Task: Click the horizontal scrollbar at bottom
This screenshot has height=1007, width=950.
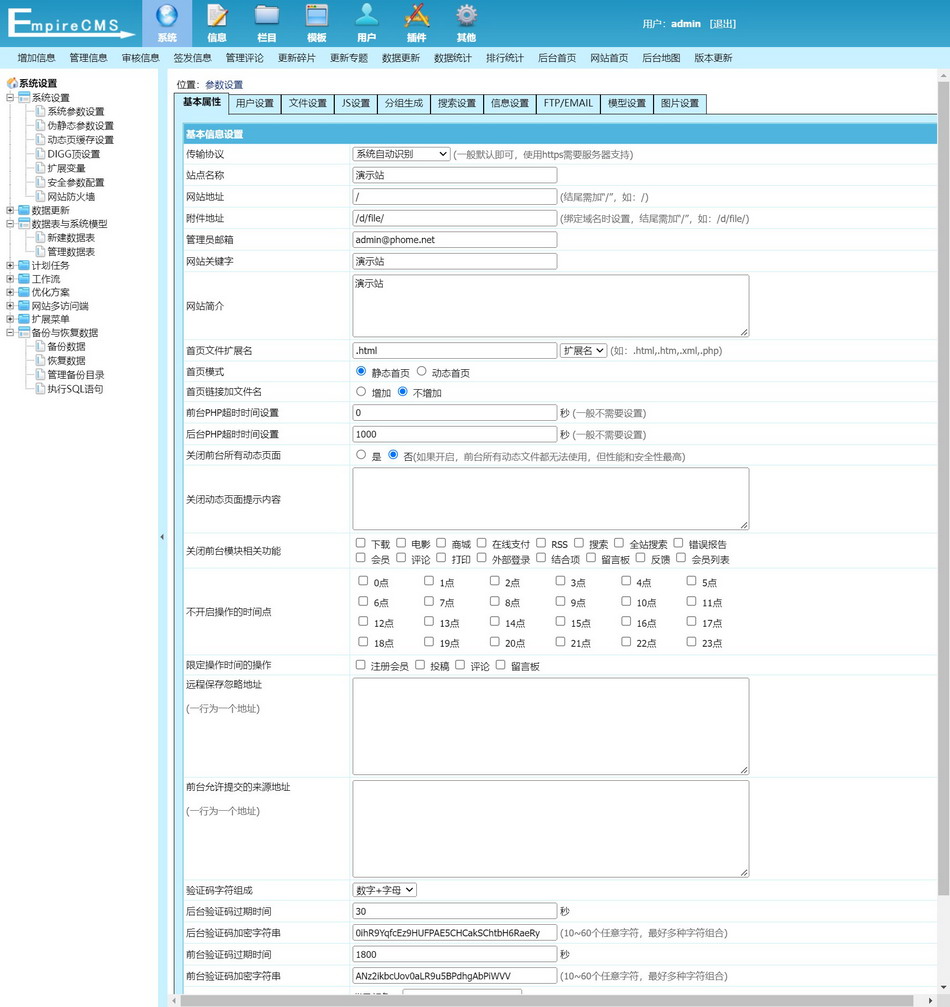Action: pos(547,1001)
